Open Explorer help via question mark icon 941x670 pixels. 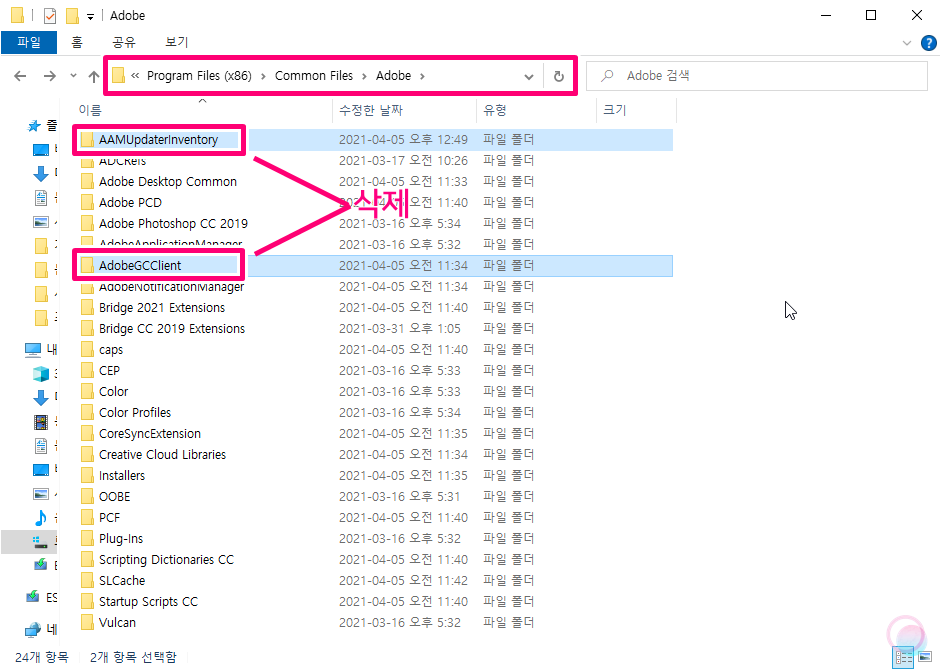pyautogui.click(x=928, y=43)
